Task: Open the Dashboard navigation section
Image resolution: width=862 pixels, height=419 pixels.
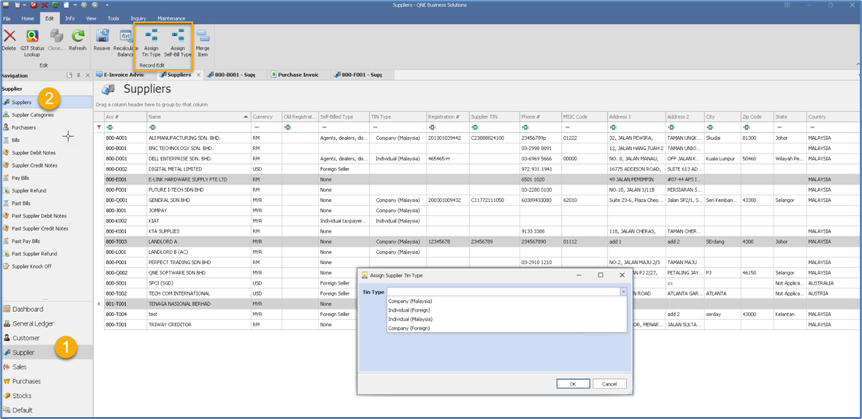Action: click(x=28, y=309)
